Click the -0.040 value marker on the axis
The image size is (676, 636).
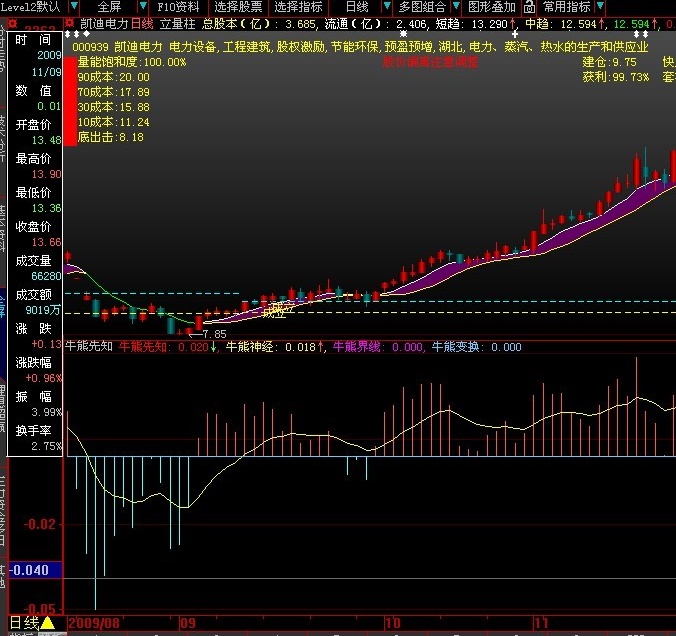pos(30,570)
